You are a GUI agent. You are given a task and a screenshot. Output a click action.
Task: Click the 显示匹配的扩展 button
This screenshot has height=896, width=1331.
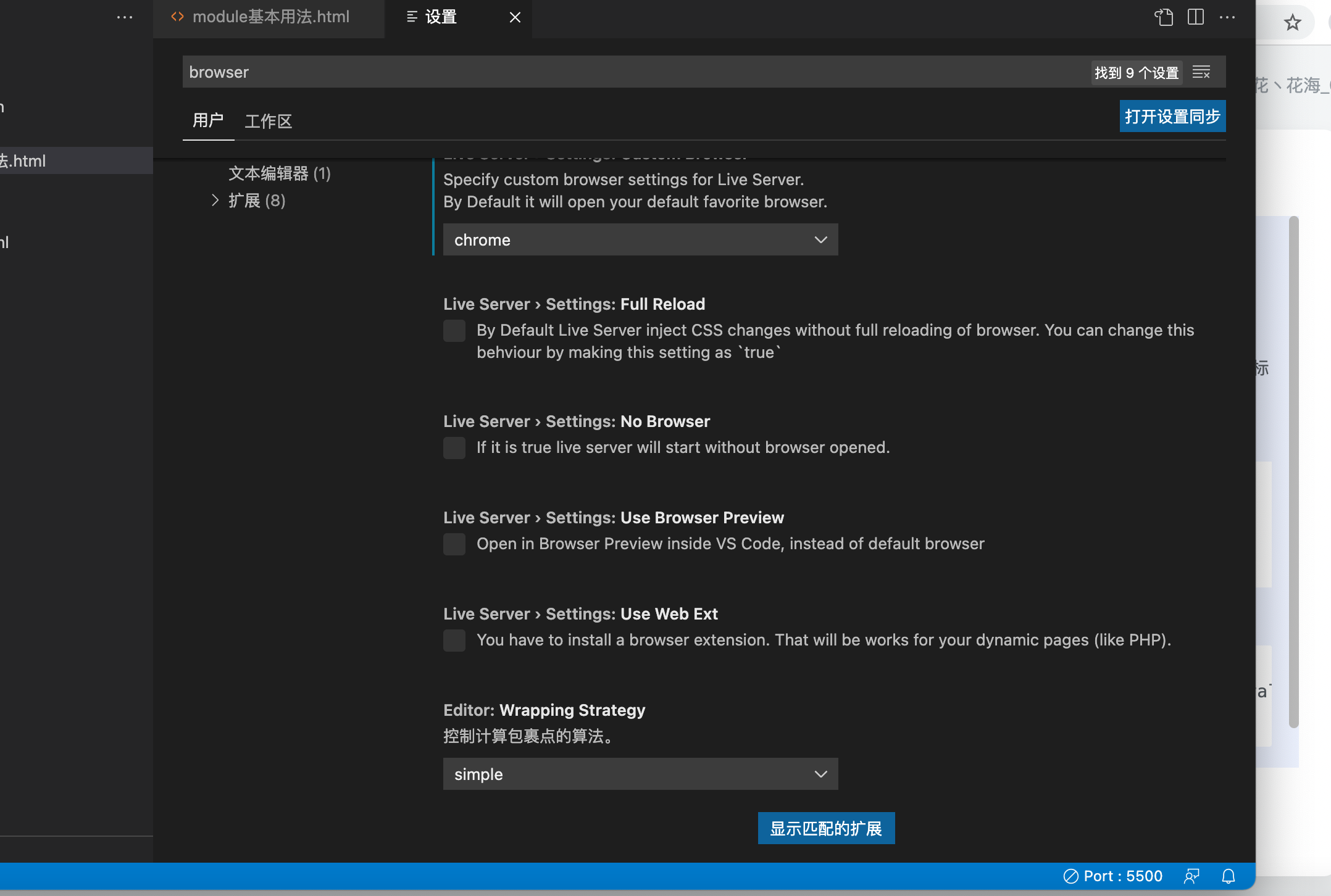click(x=825, y=828)
